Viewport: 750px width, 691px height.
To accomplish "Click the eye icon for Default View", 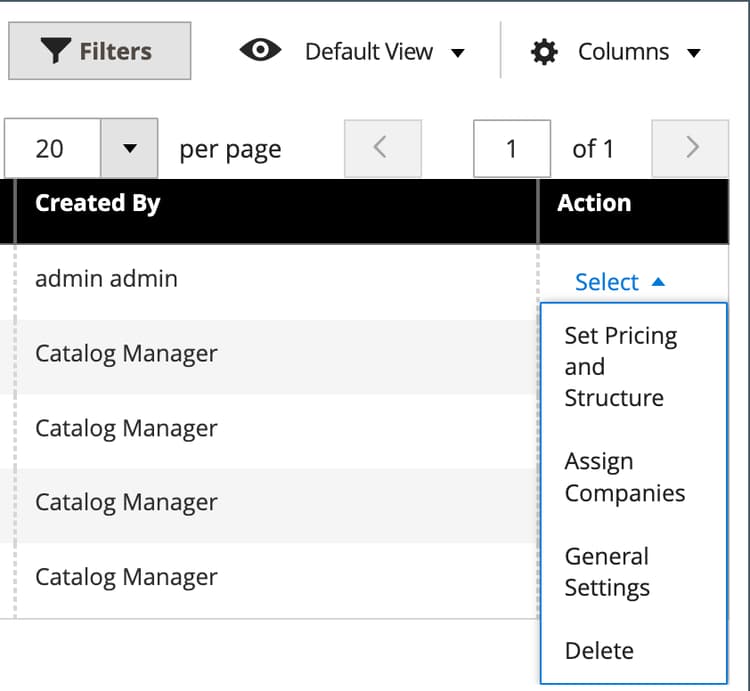I will (x=260, y=51).
